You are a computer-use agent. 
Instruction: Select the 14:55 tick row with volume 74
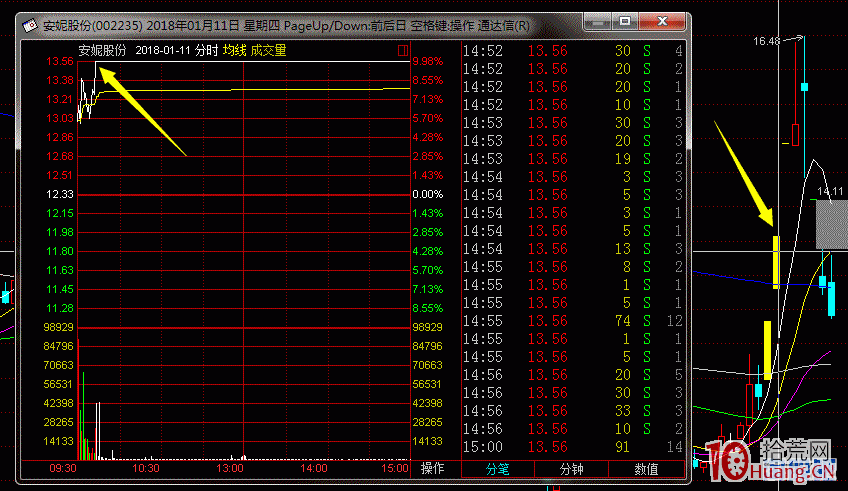[573, 321]
